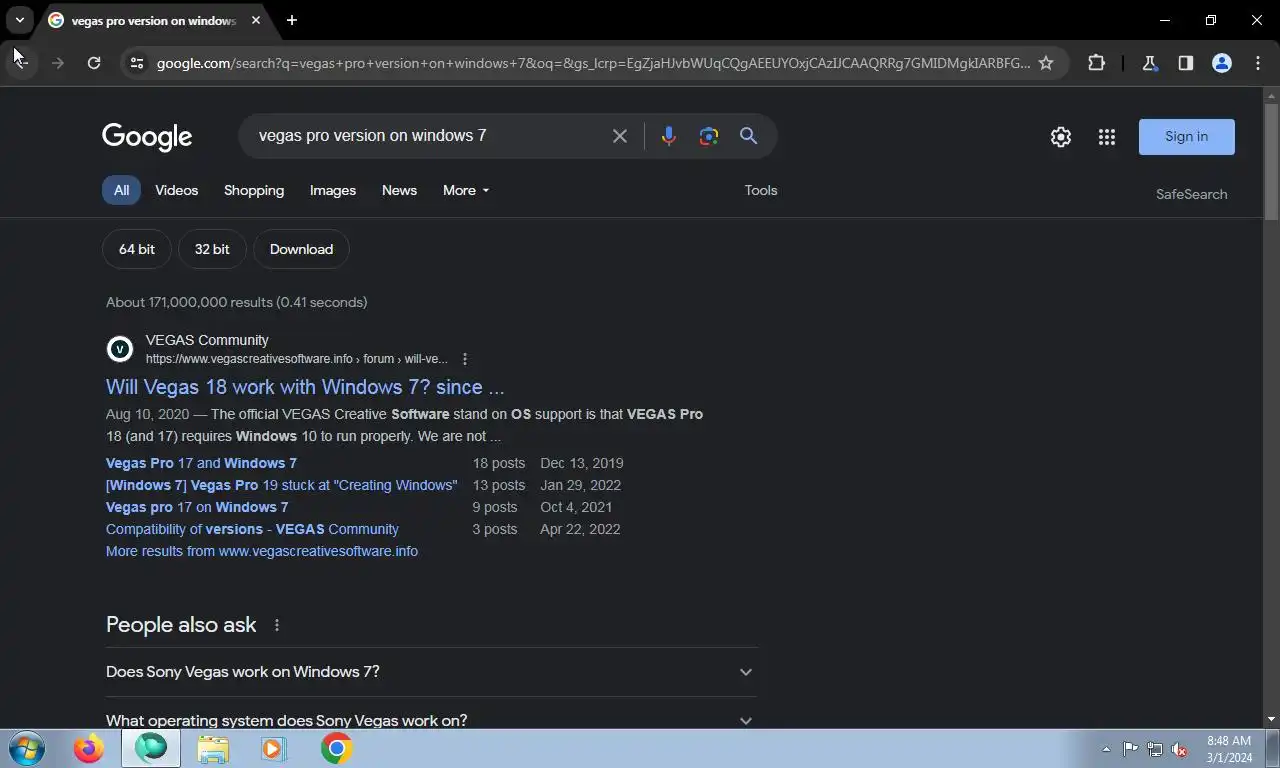The height and width of the screenshot is (768, 1280).
Task: Submit search with magnifier icon
Action: click(x=748, y=136)
